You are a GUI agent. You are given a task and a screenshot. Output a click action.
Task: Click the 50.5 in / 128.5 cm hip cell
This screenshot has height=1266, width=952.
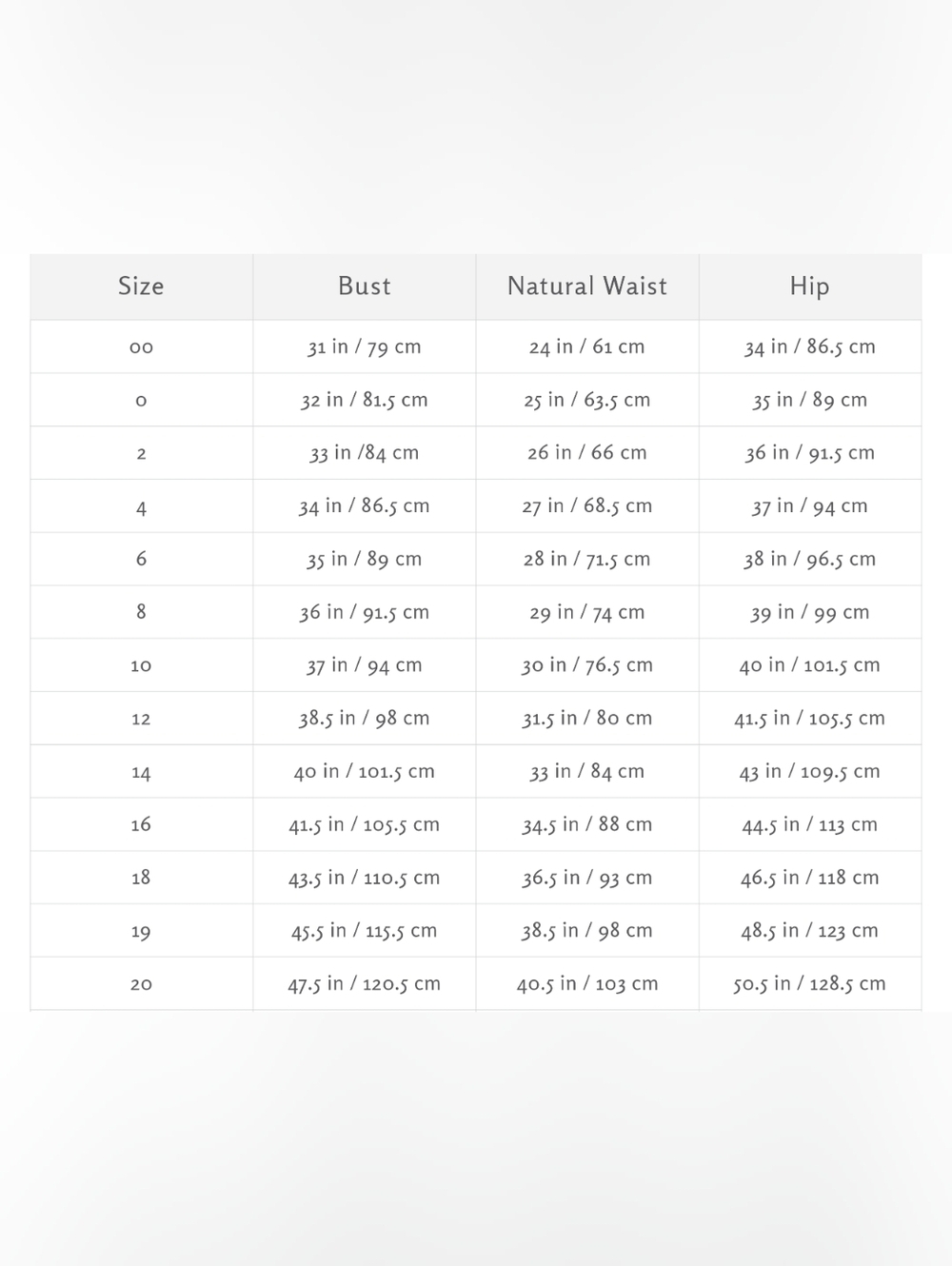pyautogui.click(x=810, y=984)
